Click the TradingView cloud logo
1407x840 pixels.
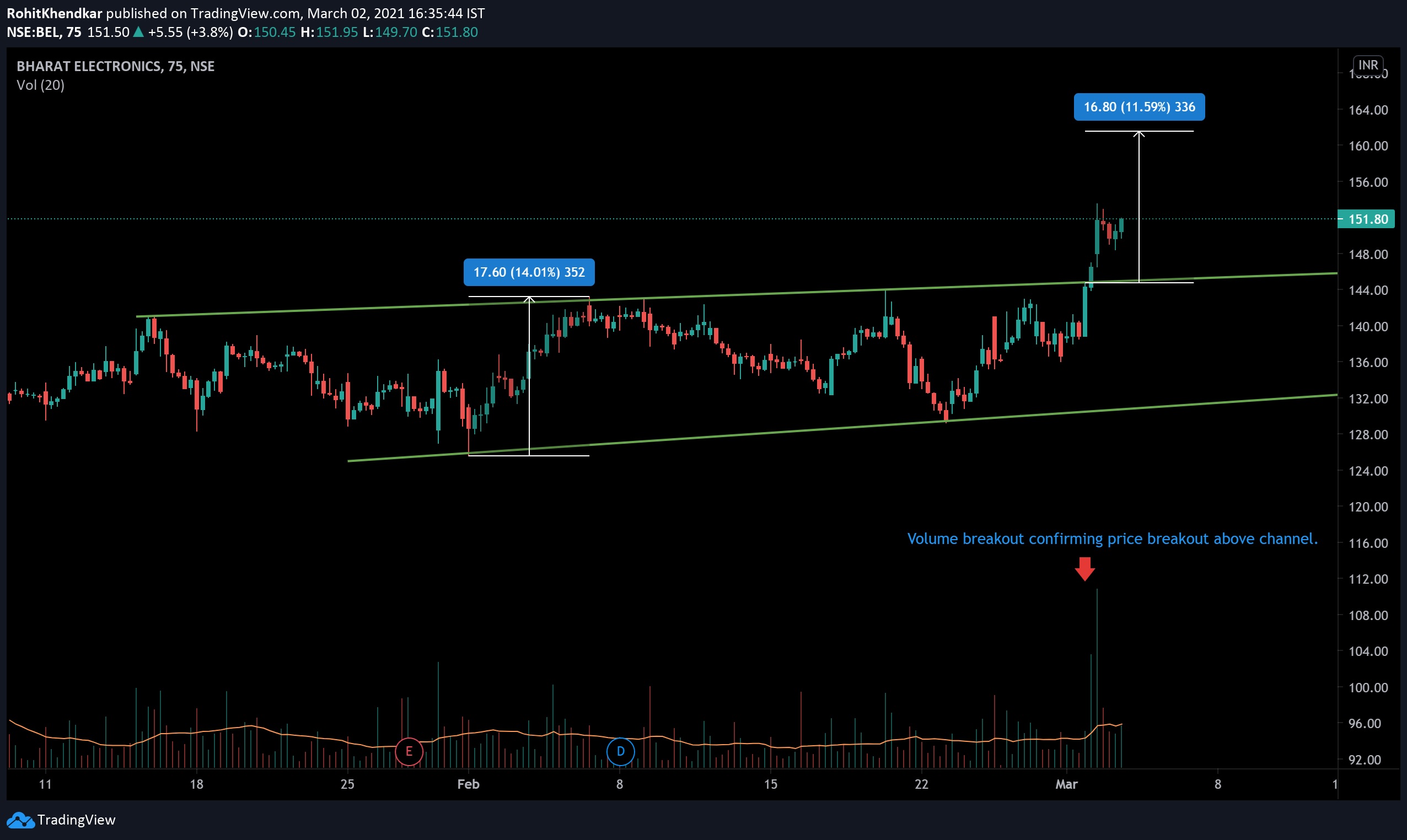20,820
